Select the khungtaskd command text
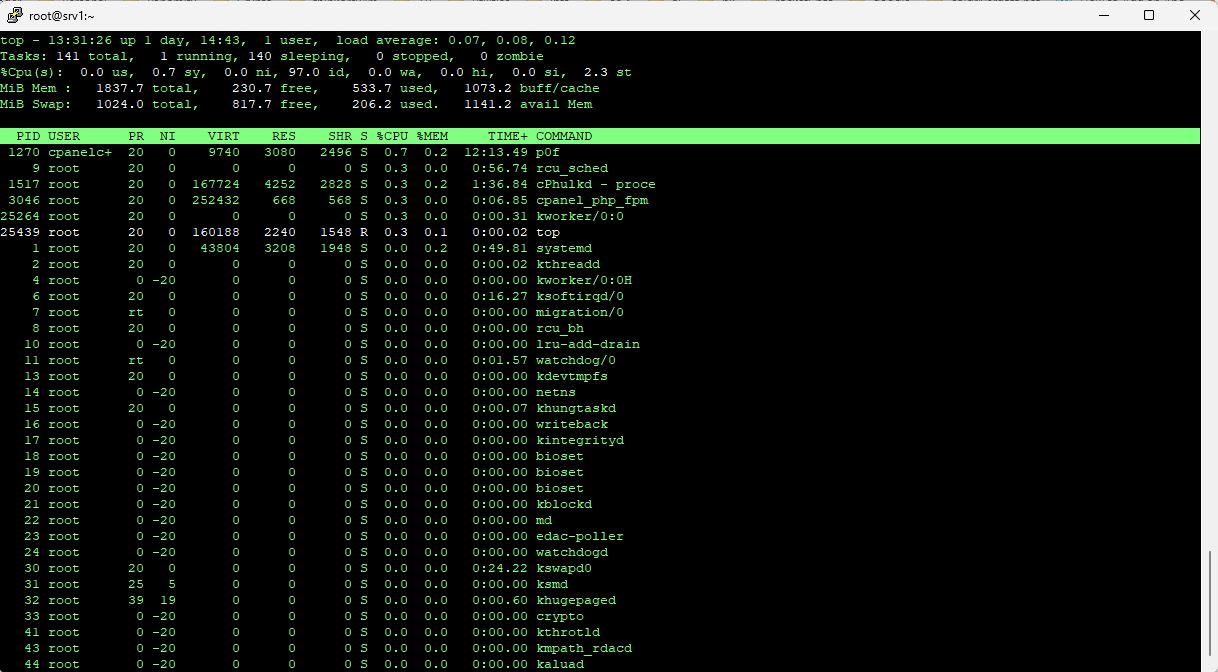Image resolution: width=1218 pixels, height=672 pixels. coord(576,408)
